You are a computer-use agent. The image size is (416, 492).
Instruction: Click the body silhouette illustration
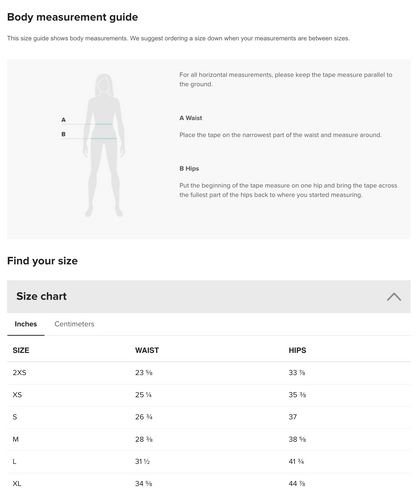point(104,145)
